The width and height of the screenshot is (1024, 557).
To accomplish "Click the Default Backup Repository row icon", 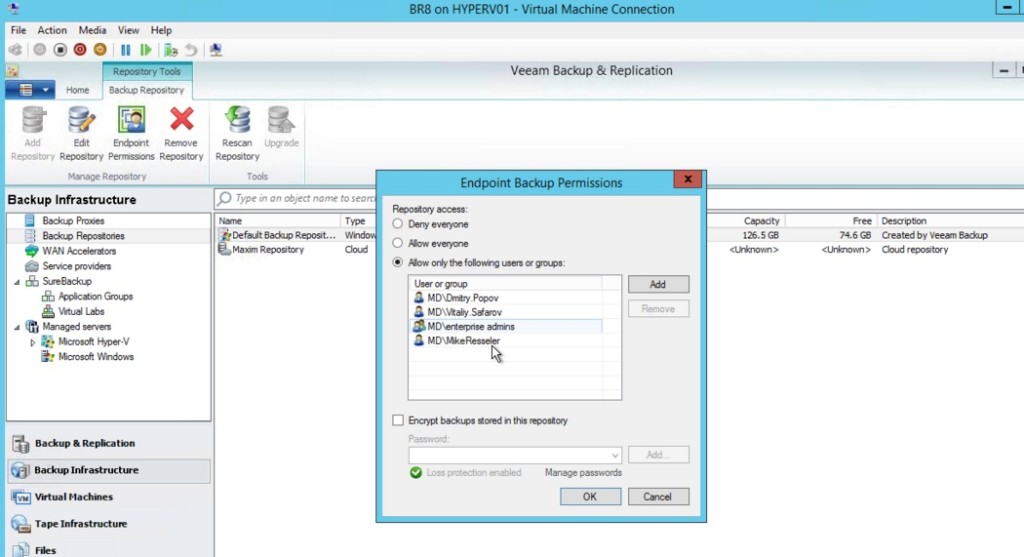I will 224,235.
